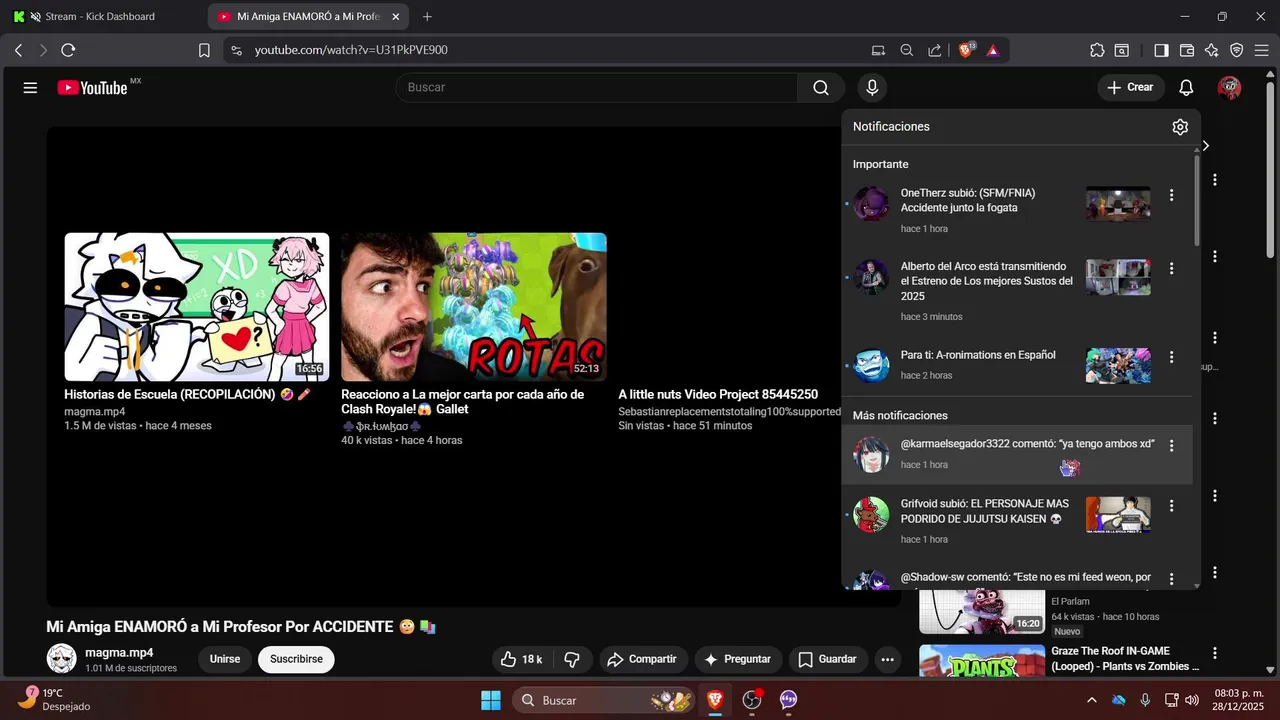Click the notifications panel scrollbar
1280x720 pixels.
pyautogui.click(x=1196, y=200)
